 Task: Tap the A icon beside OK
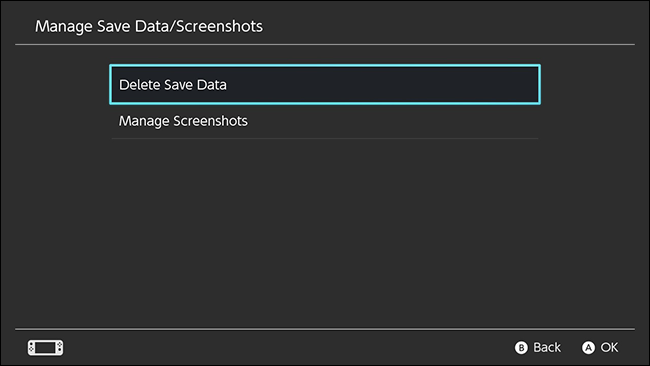point(588,347)
